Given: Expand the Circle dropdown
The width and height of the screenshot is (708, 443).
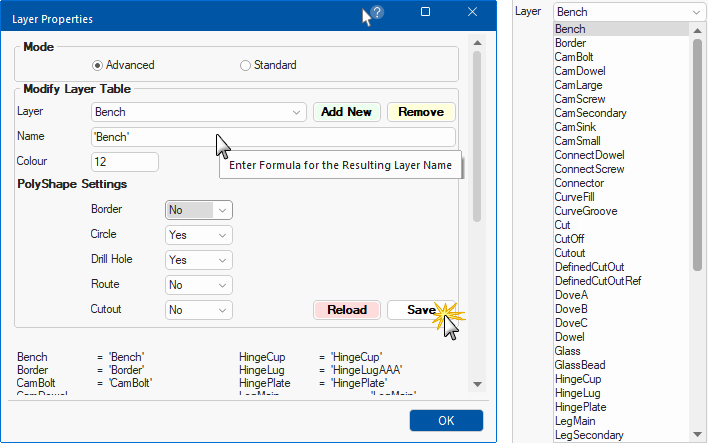Looking at the screenshot, I should 198,235.
